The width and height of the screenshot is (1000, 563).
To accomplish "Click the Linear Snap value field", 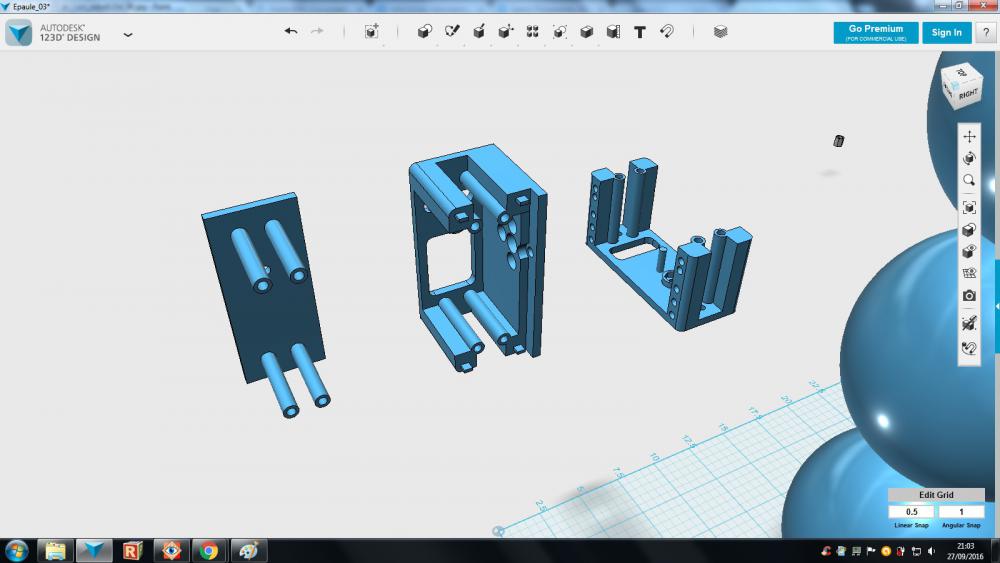I will pyautogui.click(x=911, y=512).
